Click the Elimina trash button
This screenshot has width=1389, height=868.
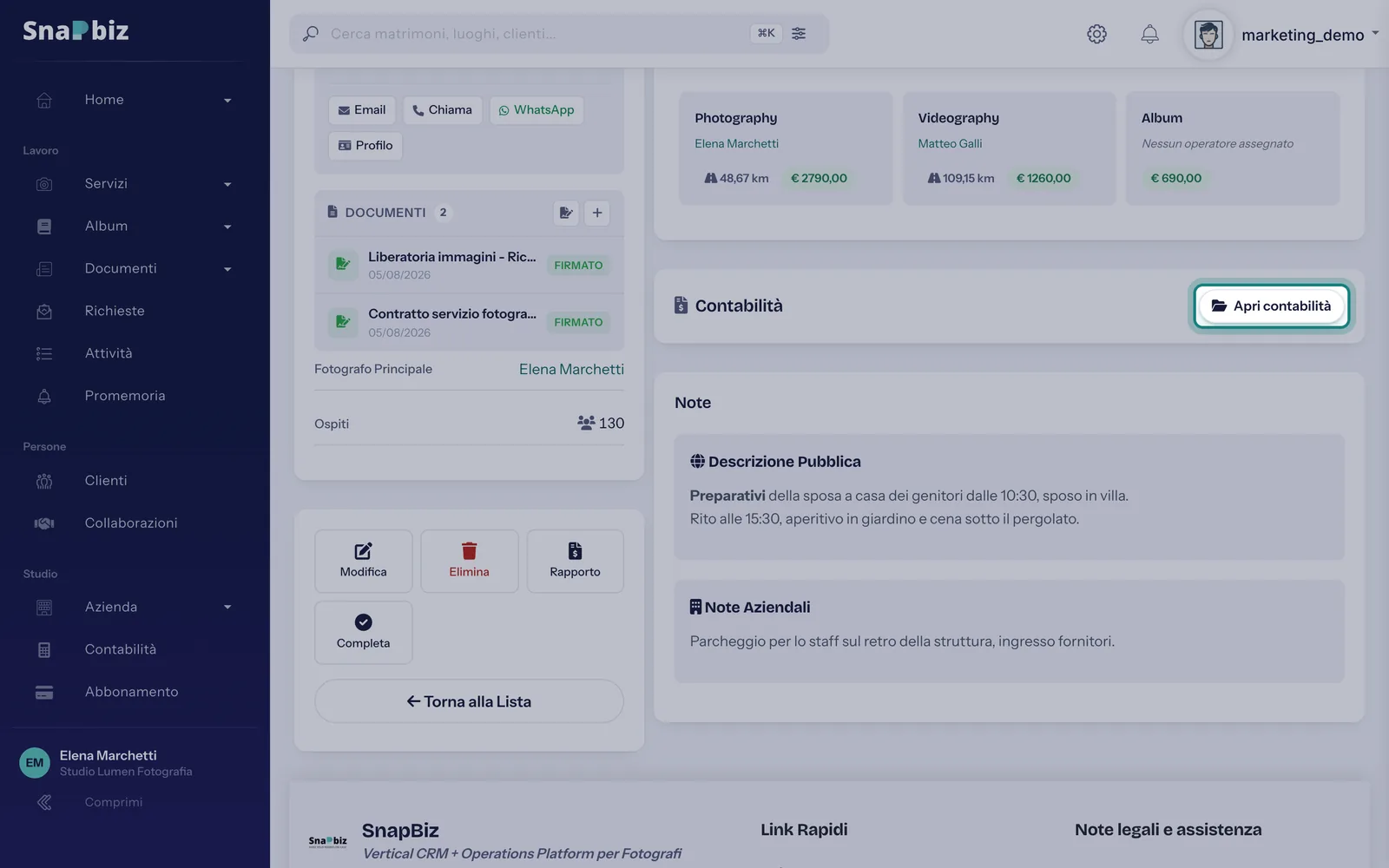coord(470,561)
